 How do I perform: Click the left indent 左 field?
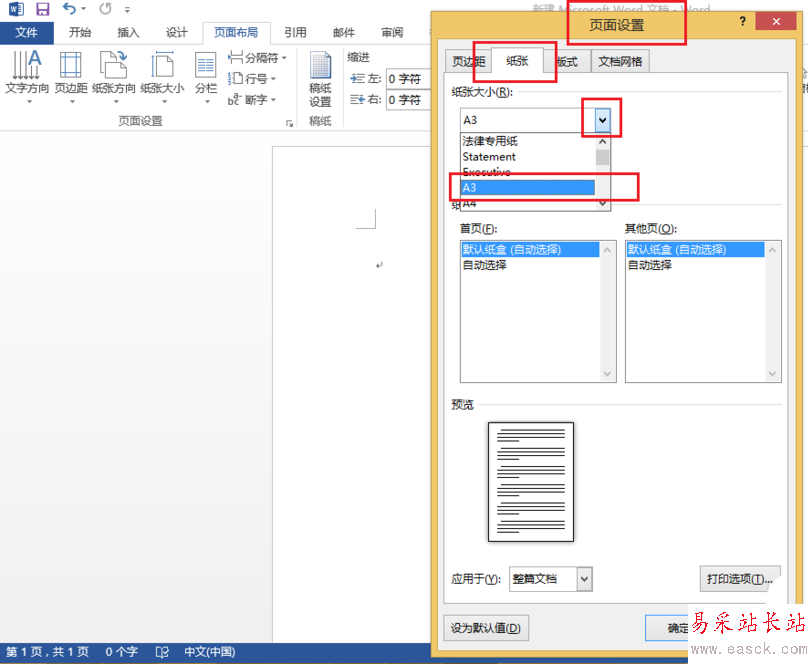point(408,79)
